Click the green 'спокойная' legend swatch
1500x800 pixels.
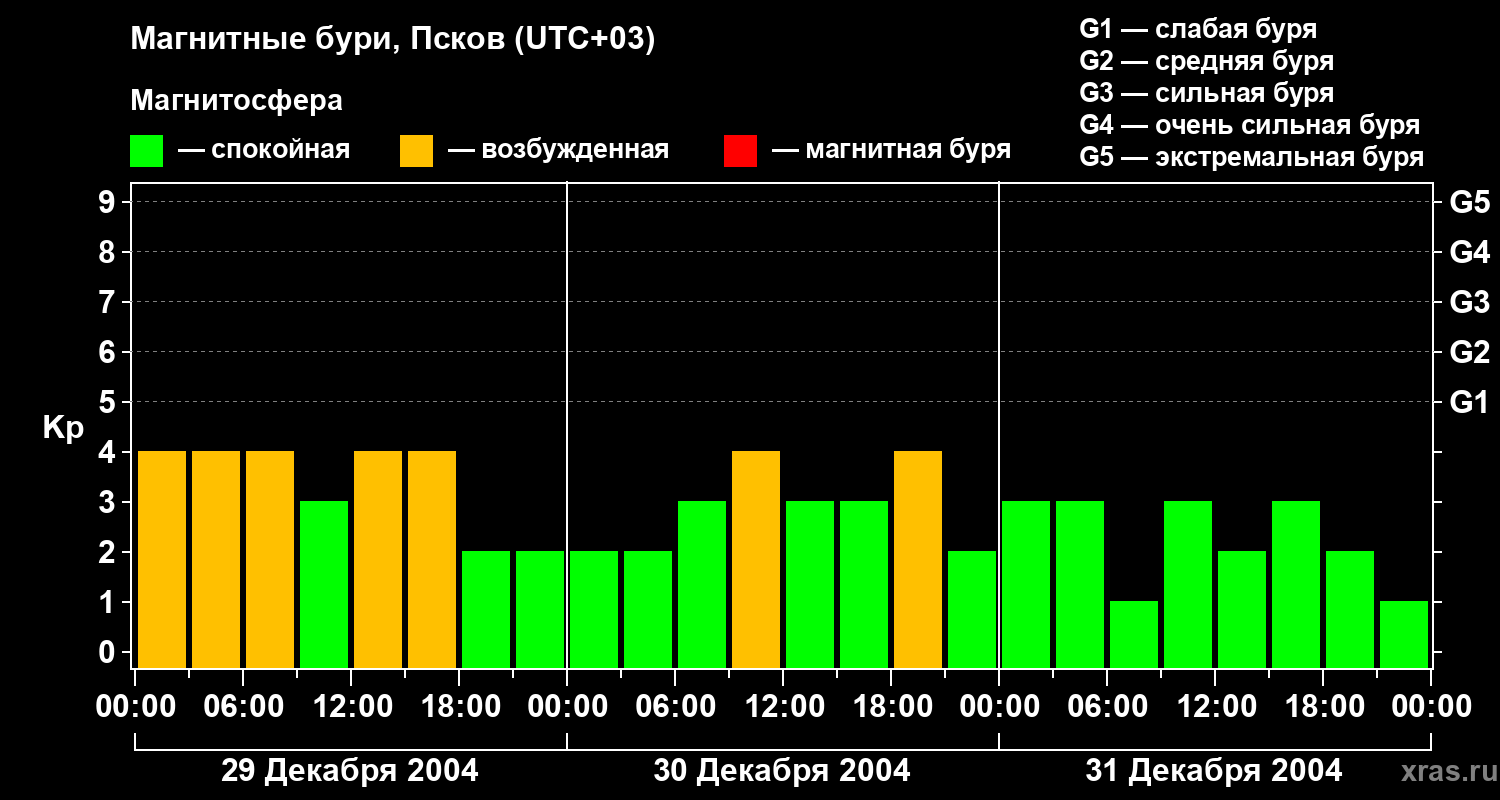146,151
